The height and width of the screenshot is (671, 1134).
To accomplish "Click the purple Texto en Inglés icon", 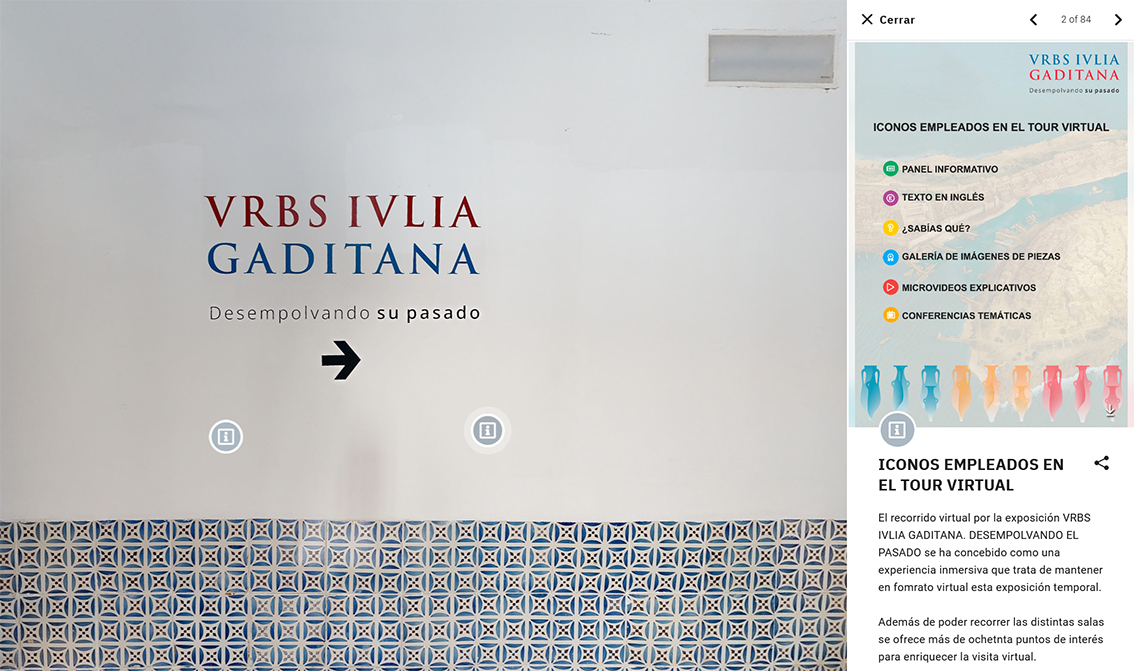I will 890,197.
